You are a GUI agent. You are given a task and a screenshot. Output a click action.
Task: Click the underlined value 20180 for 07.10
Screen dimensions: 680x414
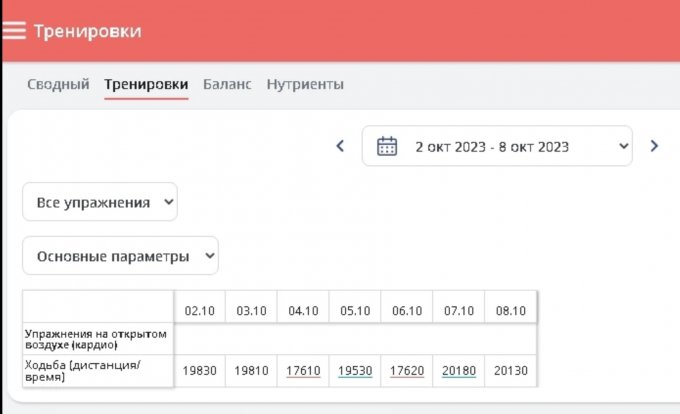(x=459, y=371)
